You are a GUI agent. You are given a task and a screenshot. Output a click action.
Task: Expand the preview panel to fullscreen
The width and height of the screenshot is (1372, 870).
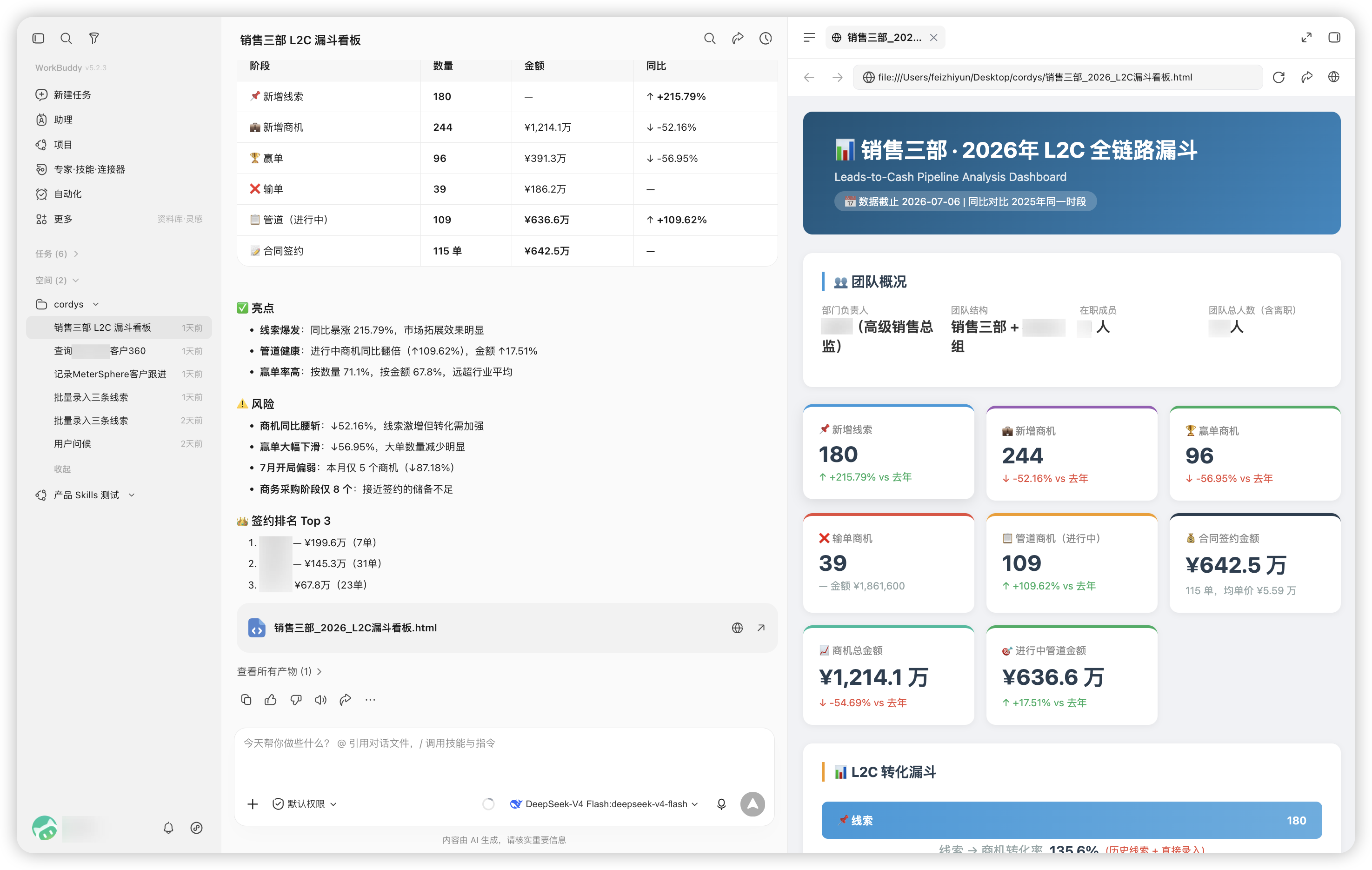1306,38
